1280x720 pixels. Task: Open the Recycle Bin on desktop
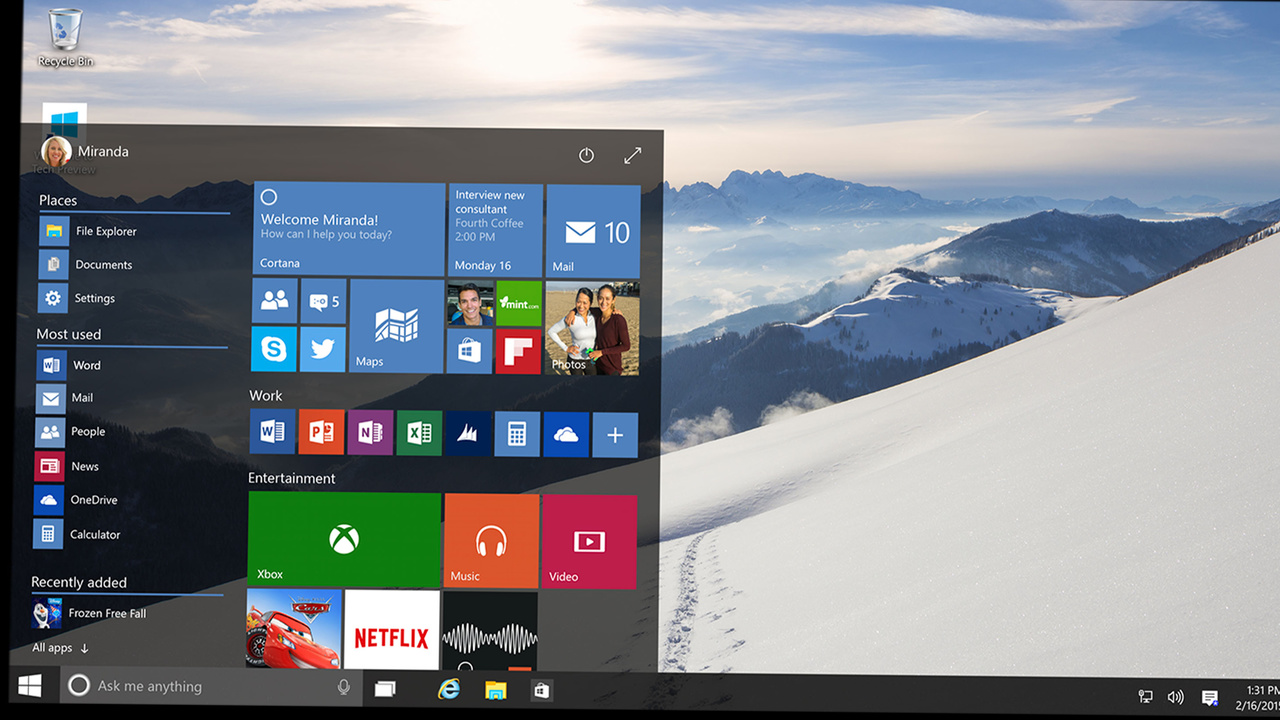coord(65,37)
